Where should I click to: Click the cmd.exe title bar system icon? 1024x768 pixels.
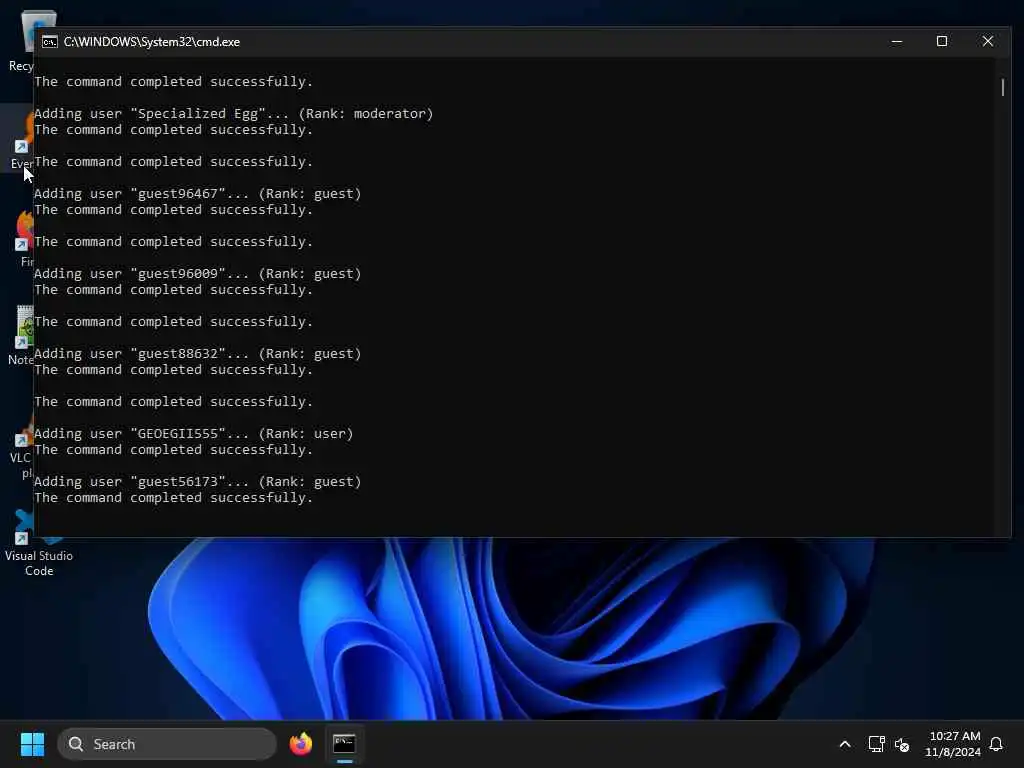[50, 42]
